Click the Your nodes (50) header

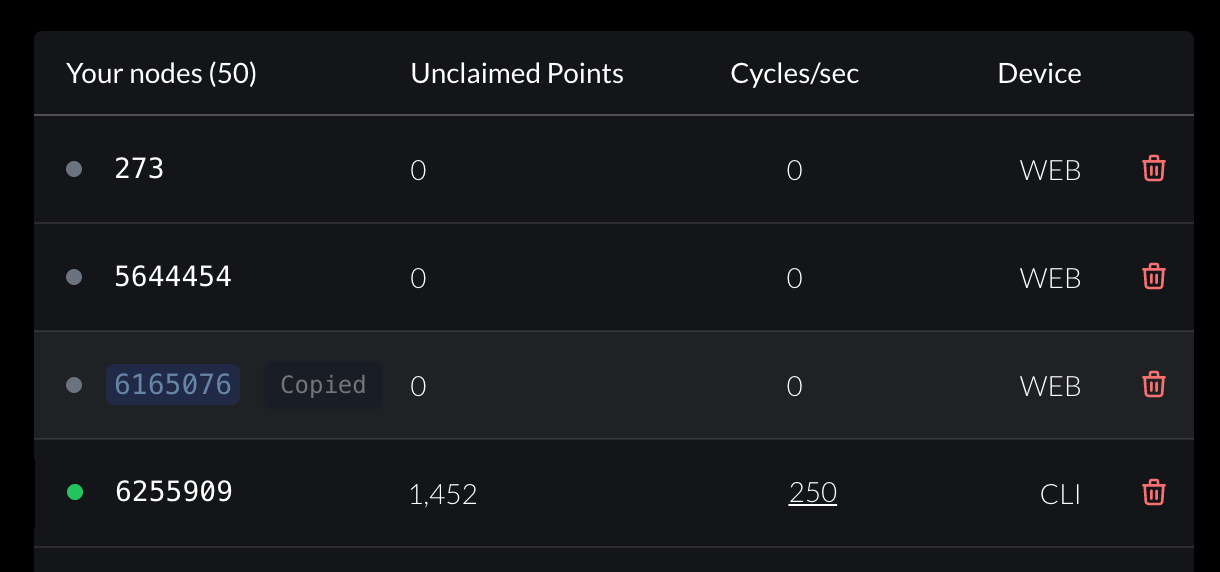tap(162, 74)
